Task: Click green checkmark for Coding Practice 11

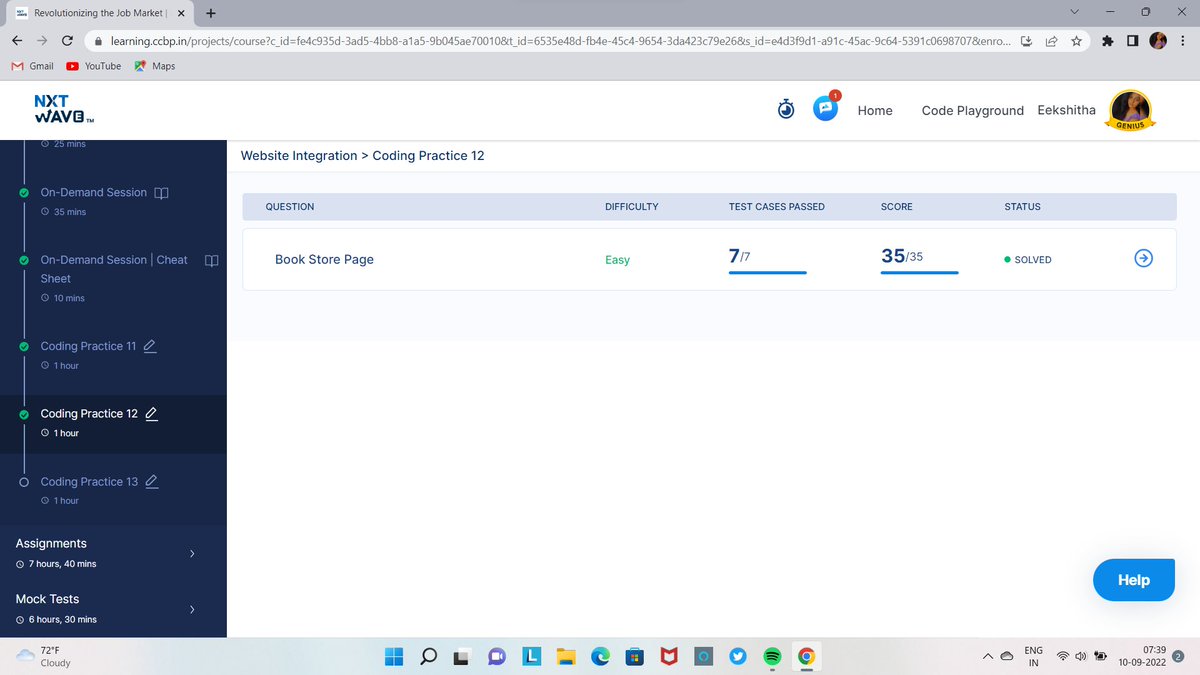Action: [23, 346]
